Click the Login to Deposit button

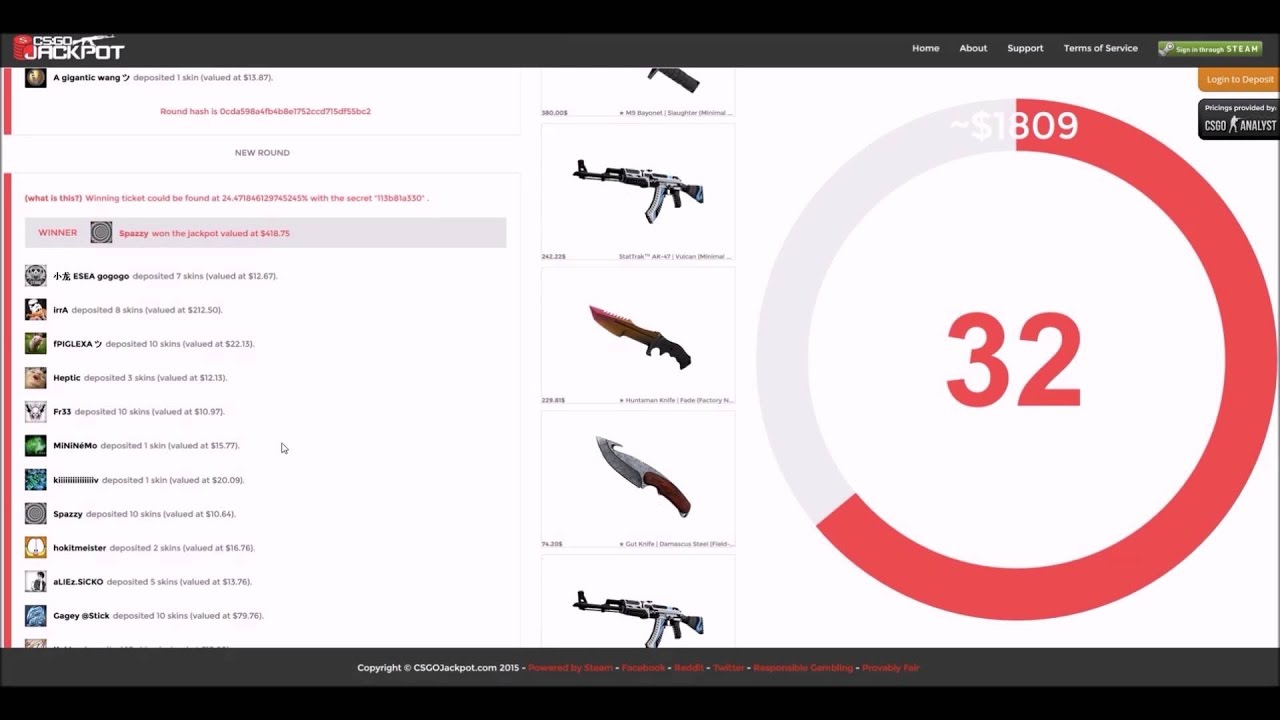click(1239, 80)
